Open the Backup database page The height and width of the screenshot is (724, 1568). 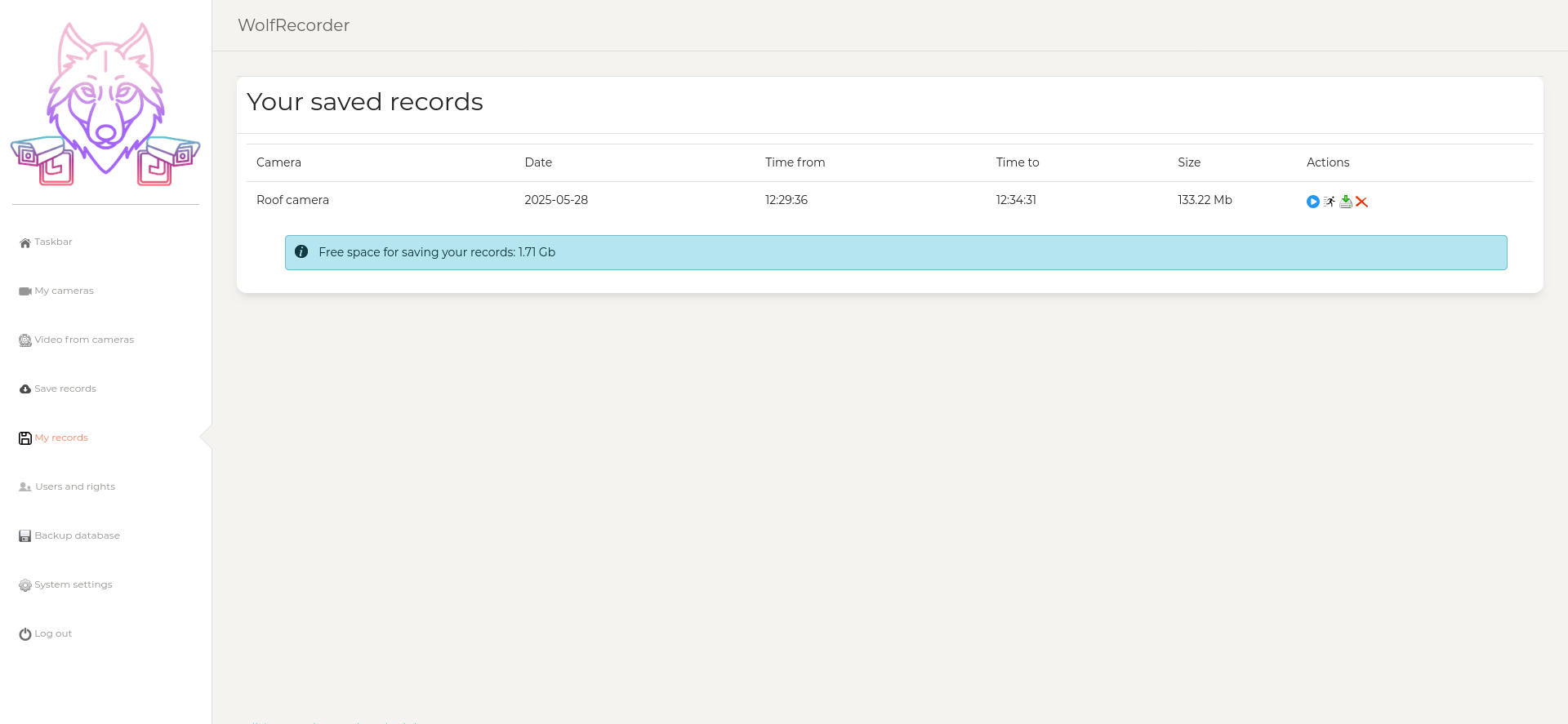(x=77, y=535)
